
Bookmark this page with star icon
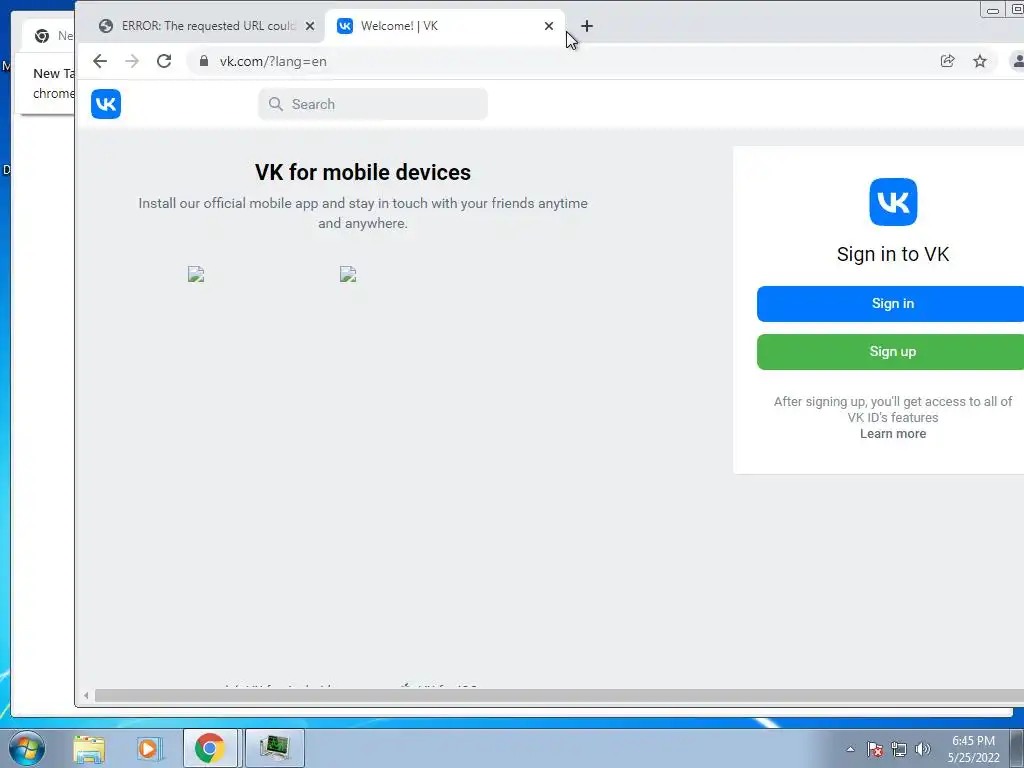click(x=980, y=61)
